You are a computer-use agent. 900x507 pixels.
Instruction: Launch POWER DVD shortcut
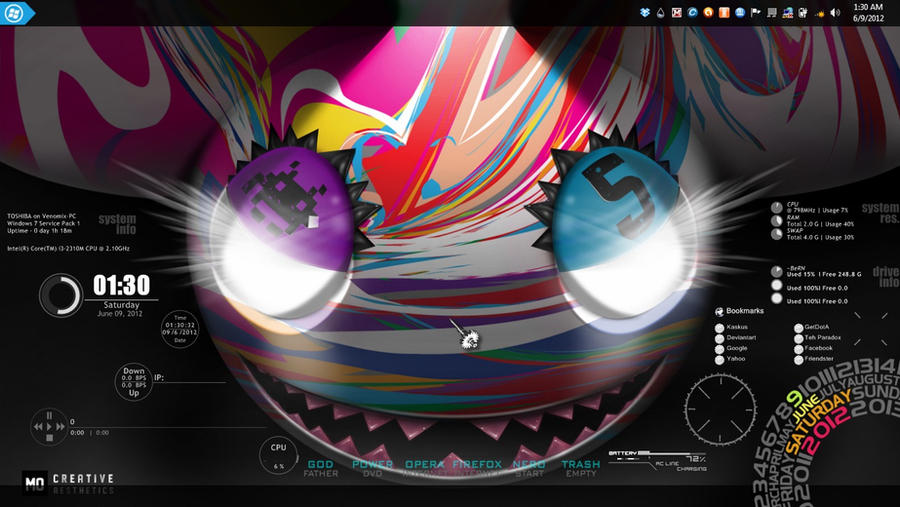(x=373, y=469)
